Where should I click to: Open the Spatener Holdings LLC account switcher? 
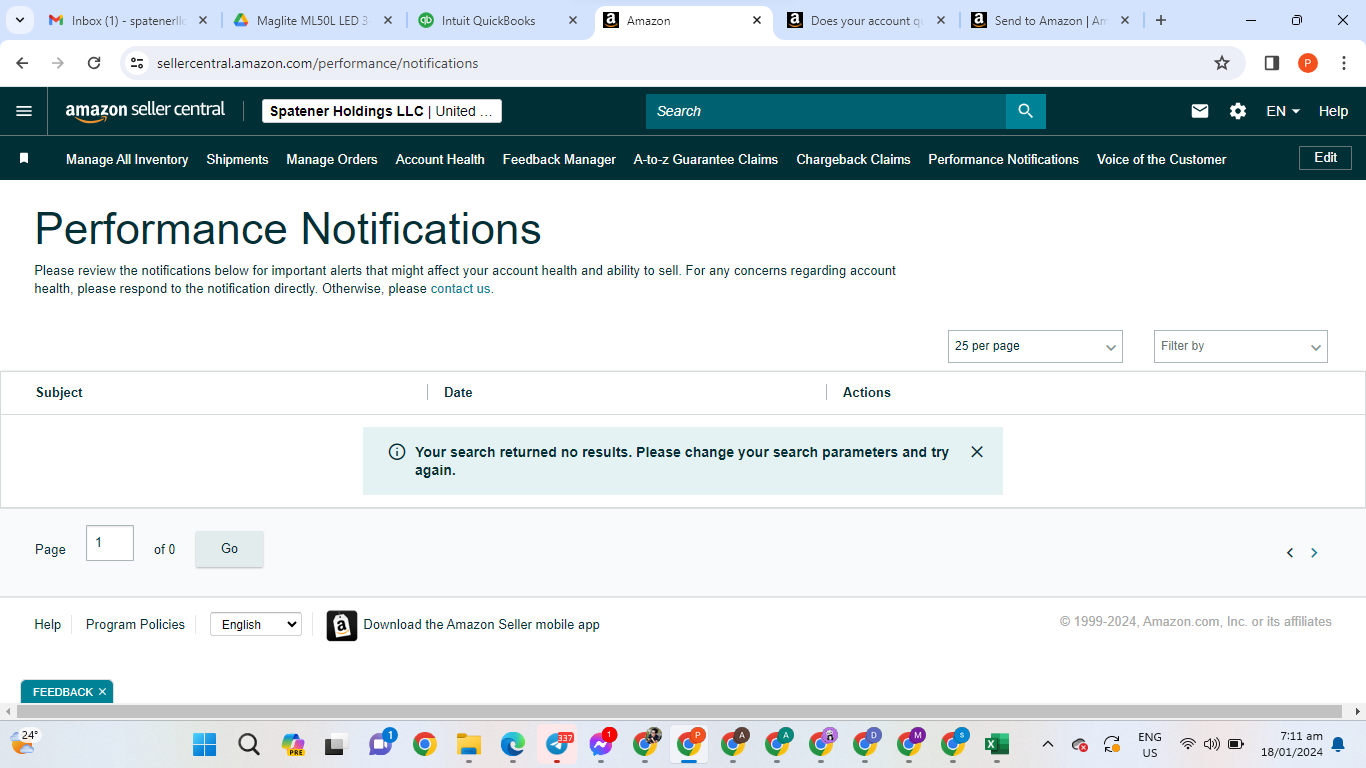point(382,111)
